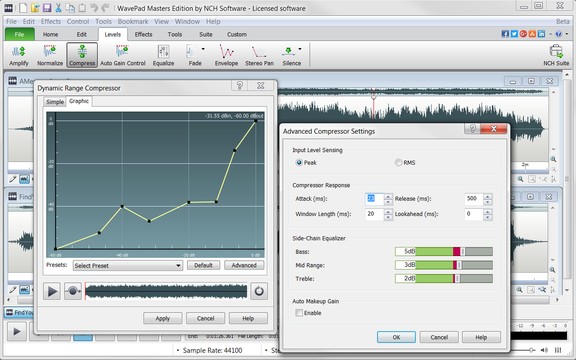576x360 pixels.
Task: Select RMS input level sensing
Action: 399,162
